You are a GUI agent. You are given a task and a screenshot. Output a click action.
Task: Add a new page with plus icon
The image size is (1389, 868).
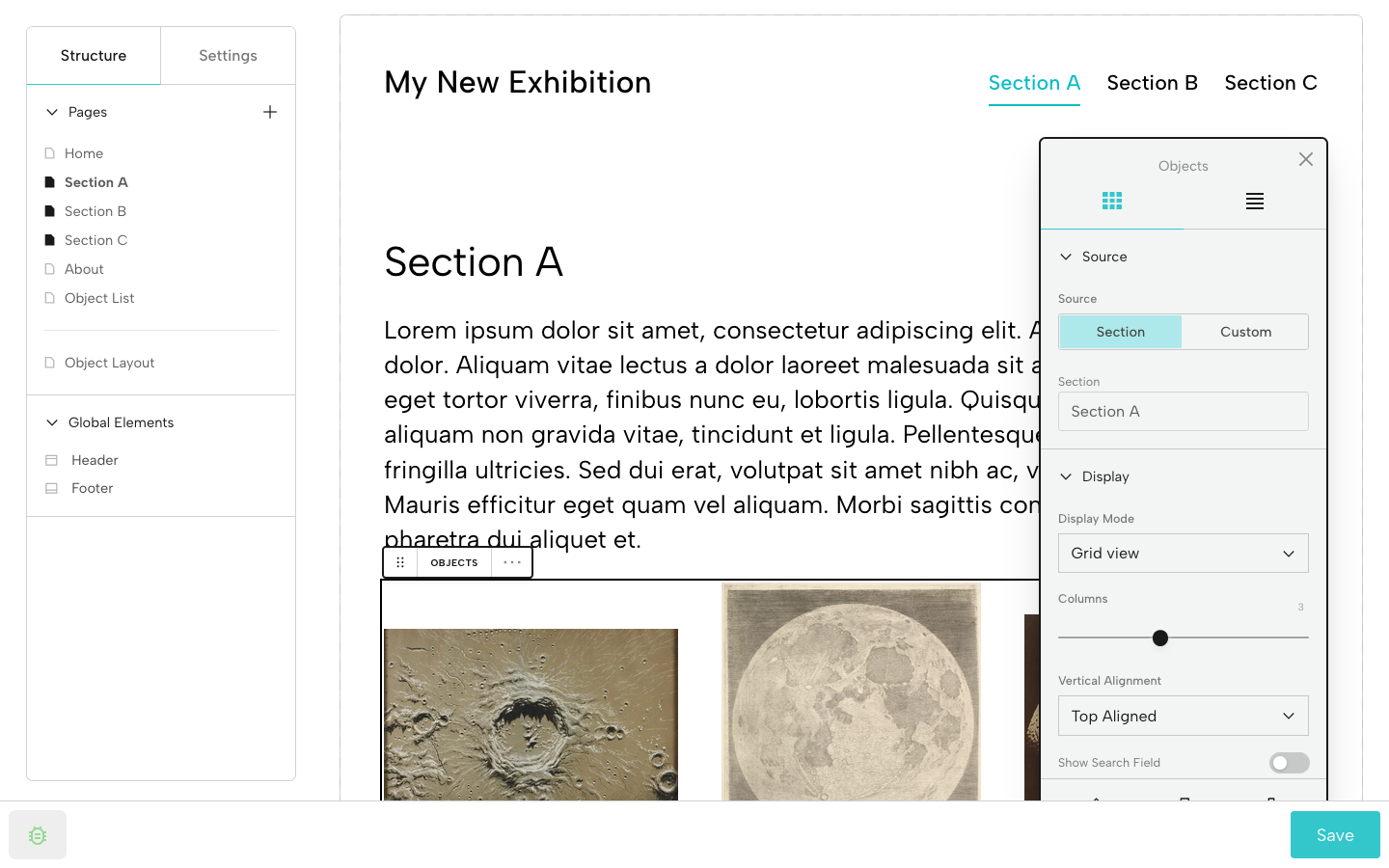coord(270,112)
